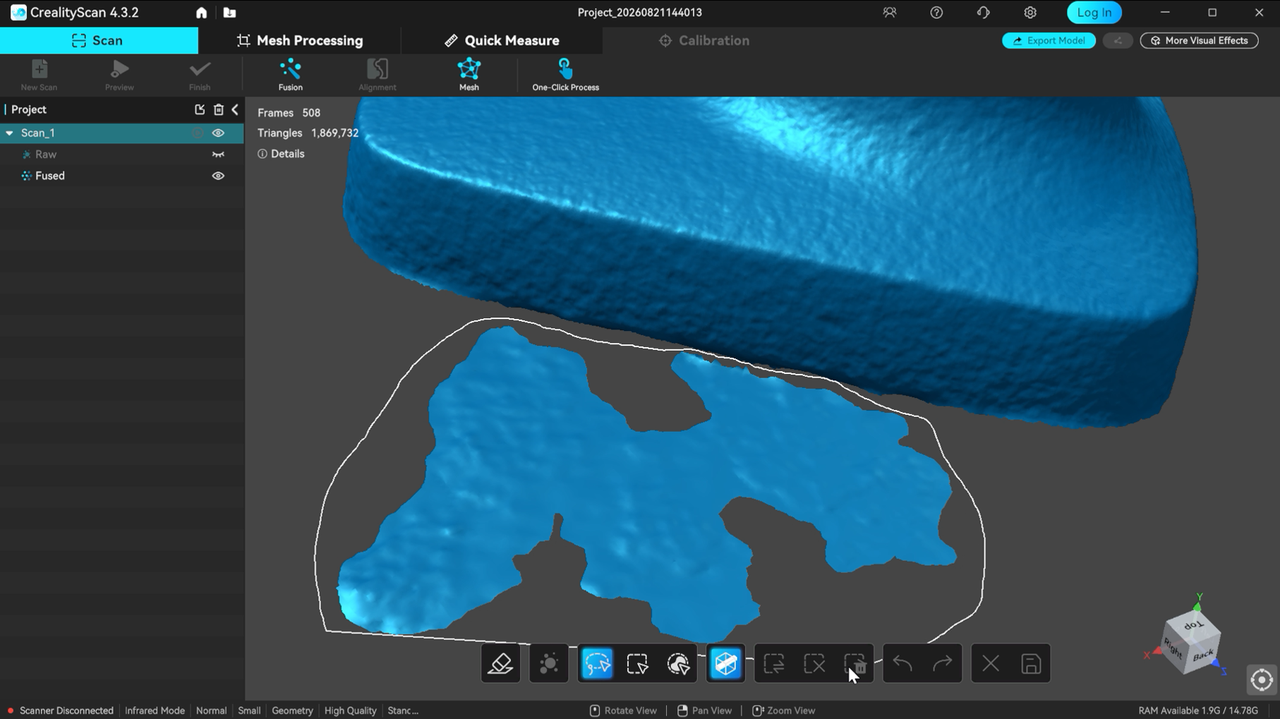Image resolution: width=1280 pixels, height=719 pixels.
Task: Switch to Mesh Processing tab
Action: pos(300,41)
